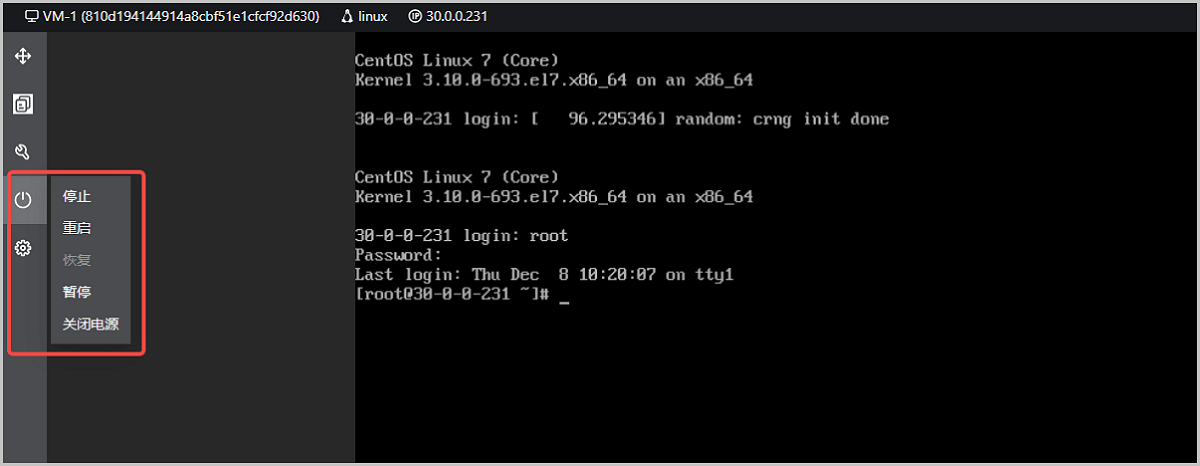Focus the terminal at the root prompt
This screenshot has height=466, width=1200.
[x=564, y=295]
